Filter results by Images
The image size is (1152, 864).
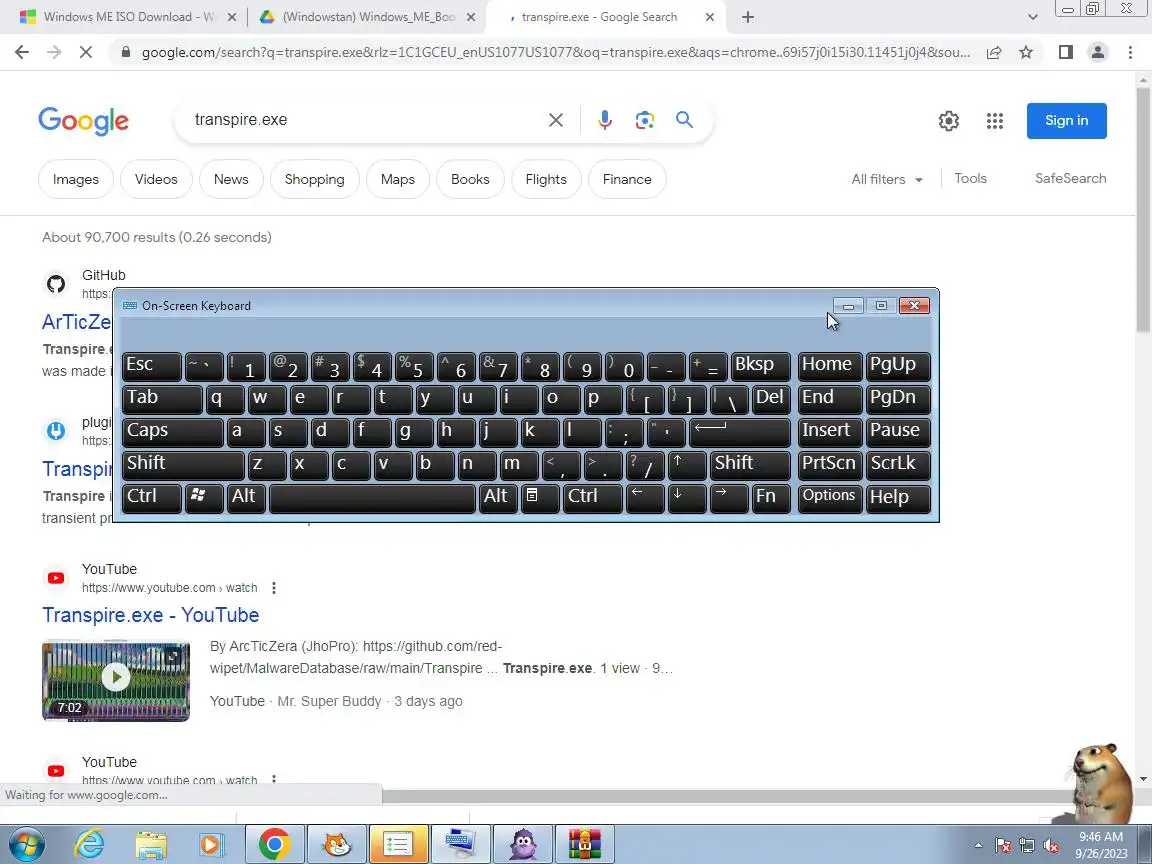[76, 179]
